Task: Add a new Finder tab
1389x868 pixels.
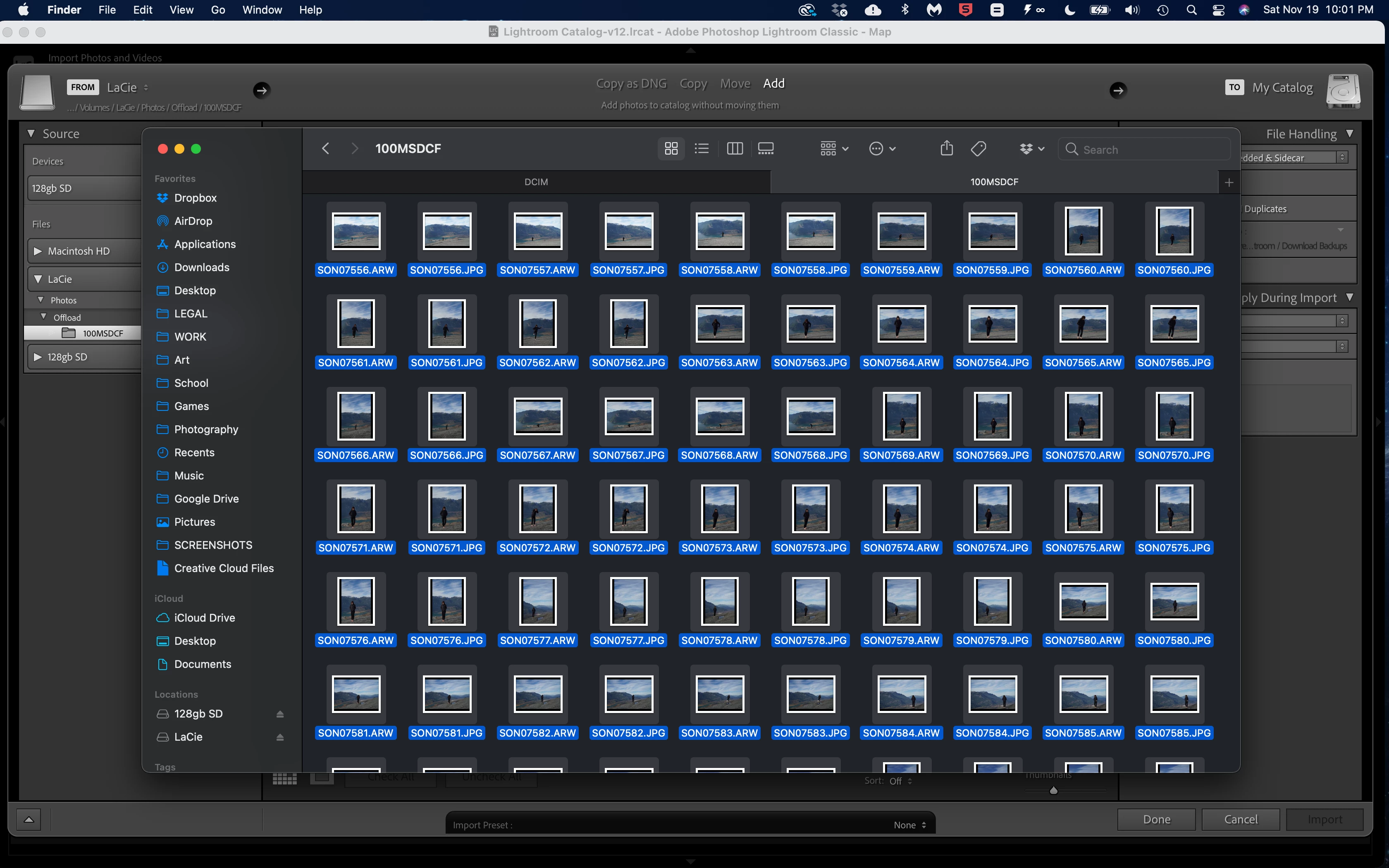Action: pyautogui.click(x=1229, y=183)
